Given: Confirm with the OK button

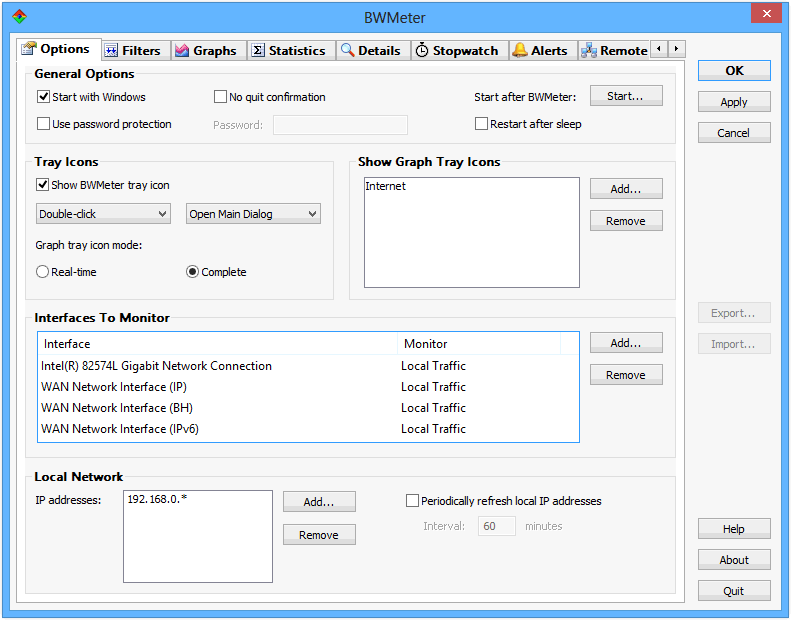Looking at the screenshot, I should point(734,71).
